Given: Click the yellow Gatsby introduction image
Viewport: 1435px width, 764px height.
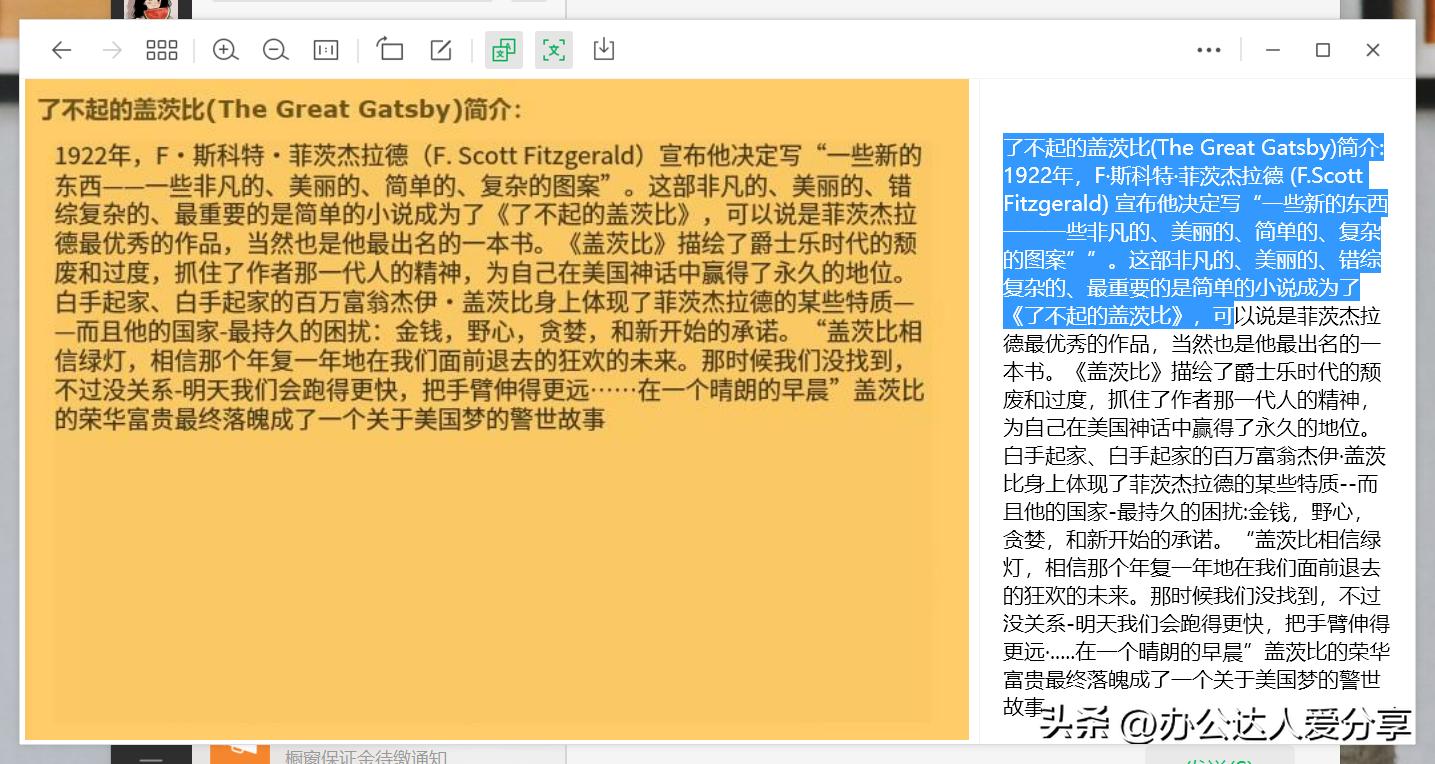Looking at the screenshot, I should click(490, 400).
